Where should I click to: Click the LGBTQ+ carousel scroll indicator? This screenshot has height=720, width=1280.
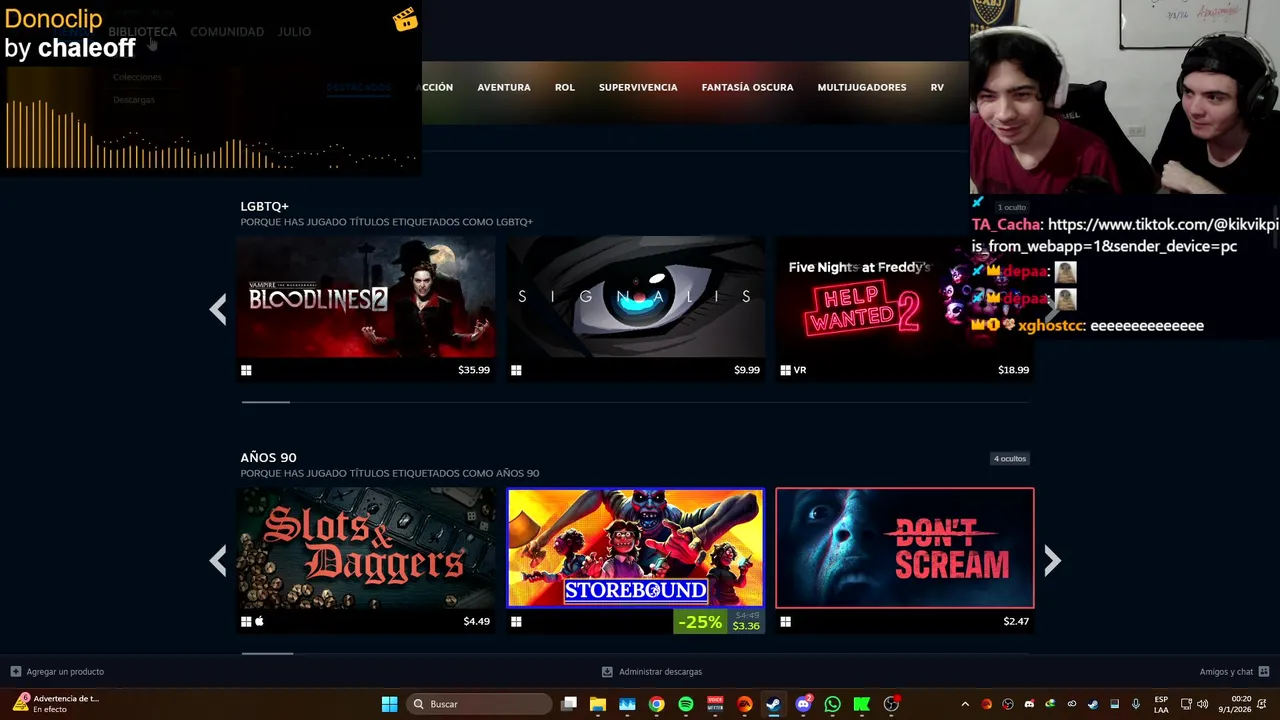point(266,402)
